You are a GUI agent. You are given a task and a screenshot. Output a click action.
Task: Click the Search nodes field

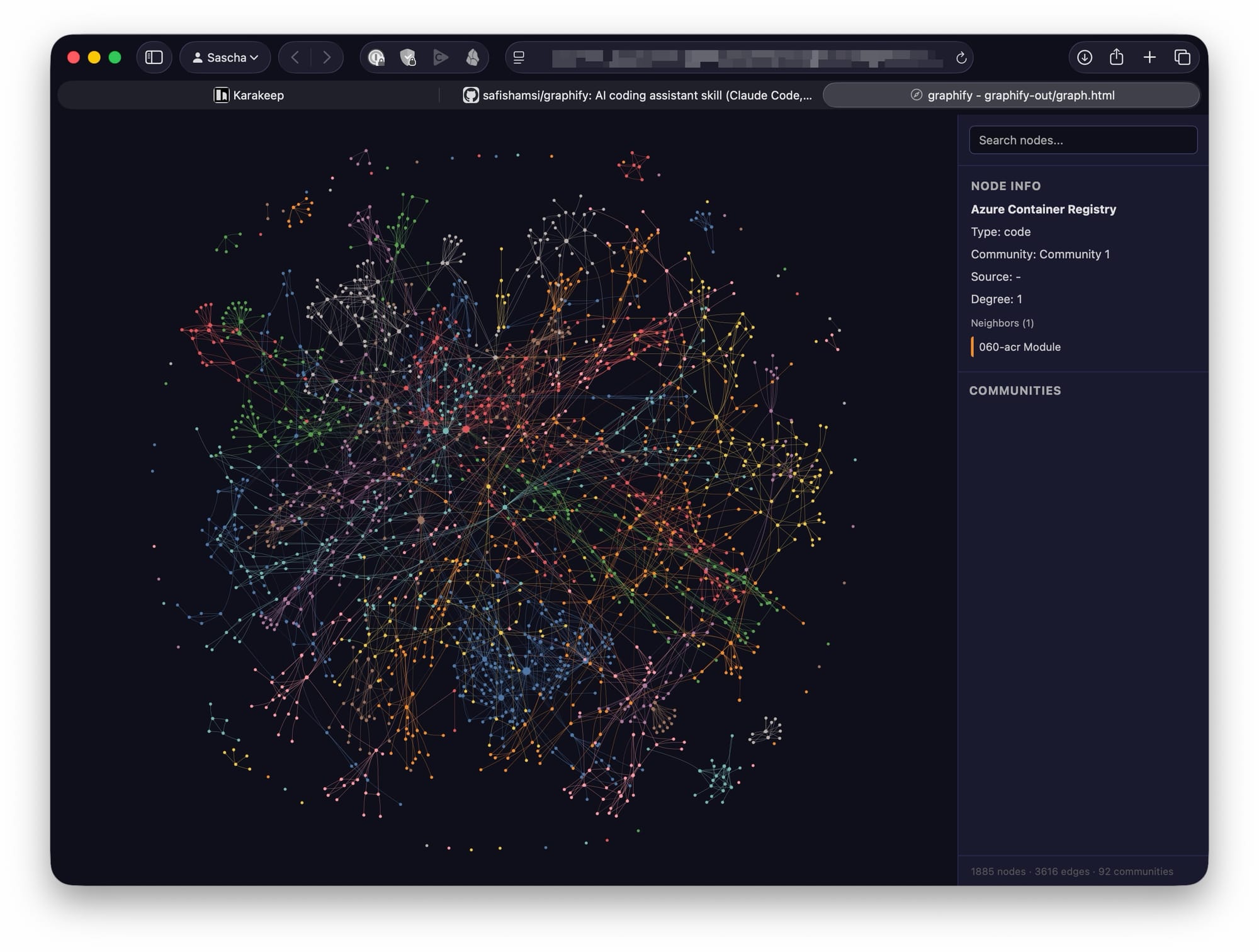click(x=1082, y=140)
